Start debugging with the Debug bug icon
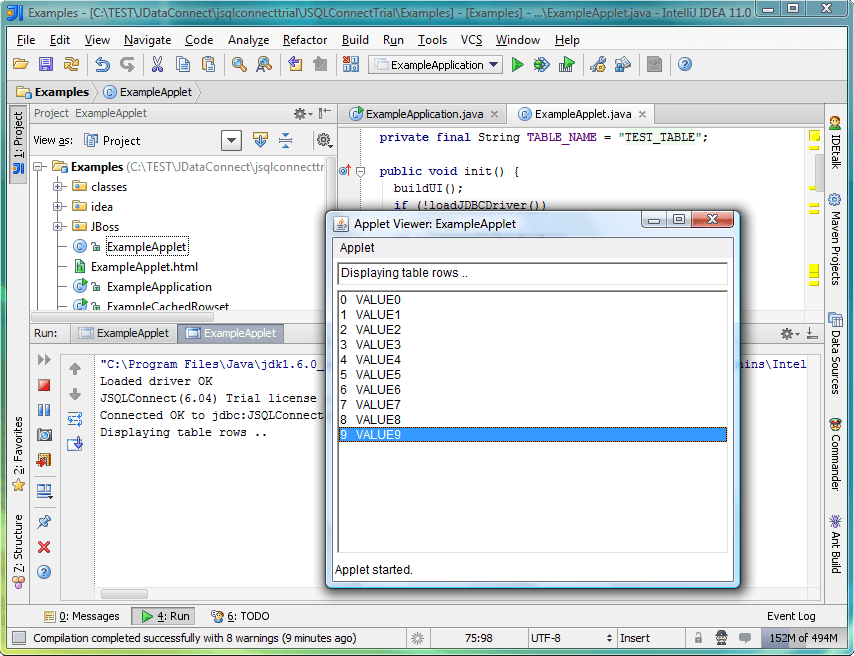Image resolution: width=854 pixels, height=656 pixels. (x=541, y=65)
